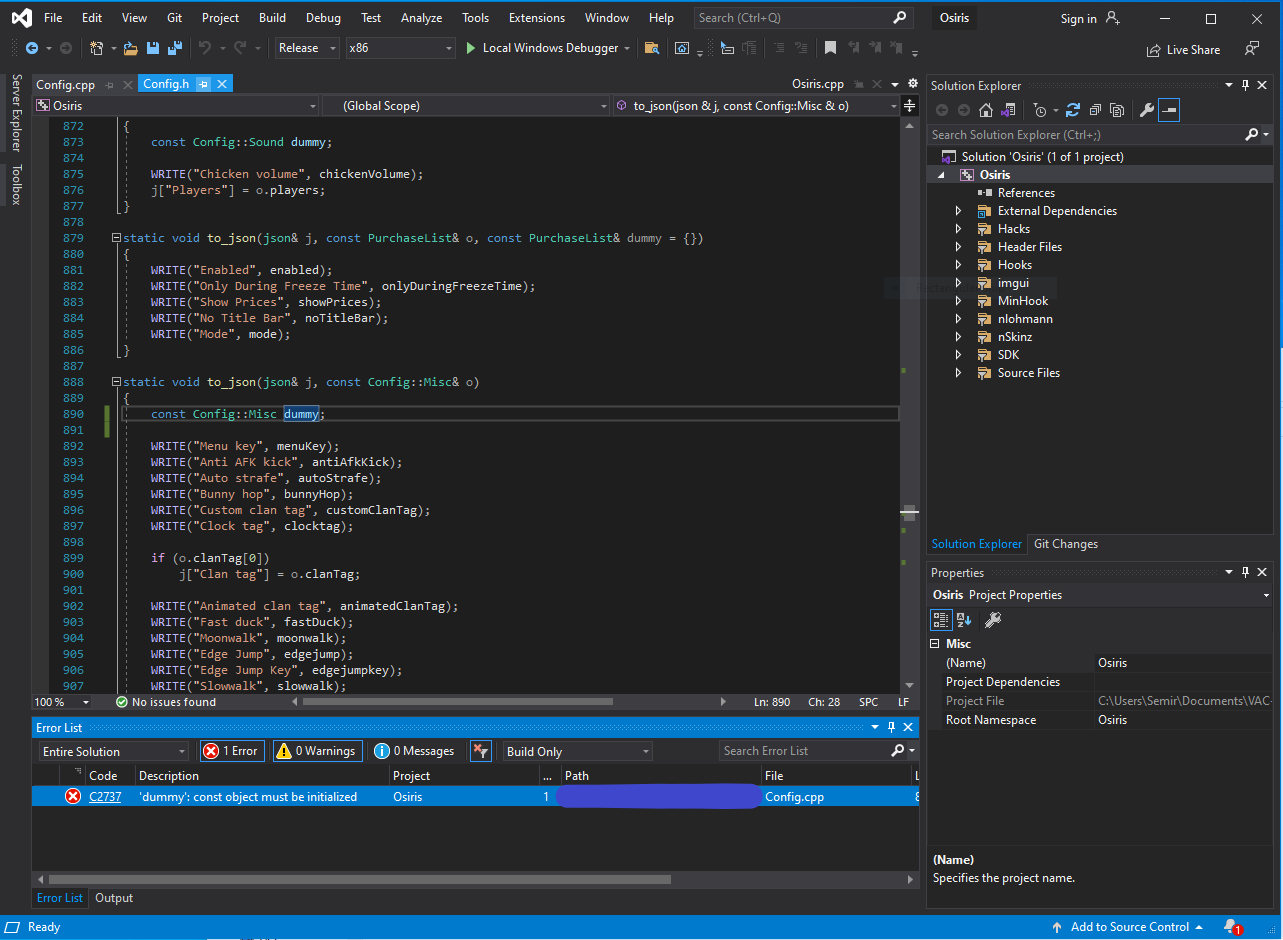
Task: Click the Save All toolbar icon
Action: coord(175,48)
